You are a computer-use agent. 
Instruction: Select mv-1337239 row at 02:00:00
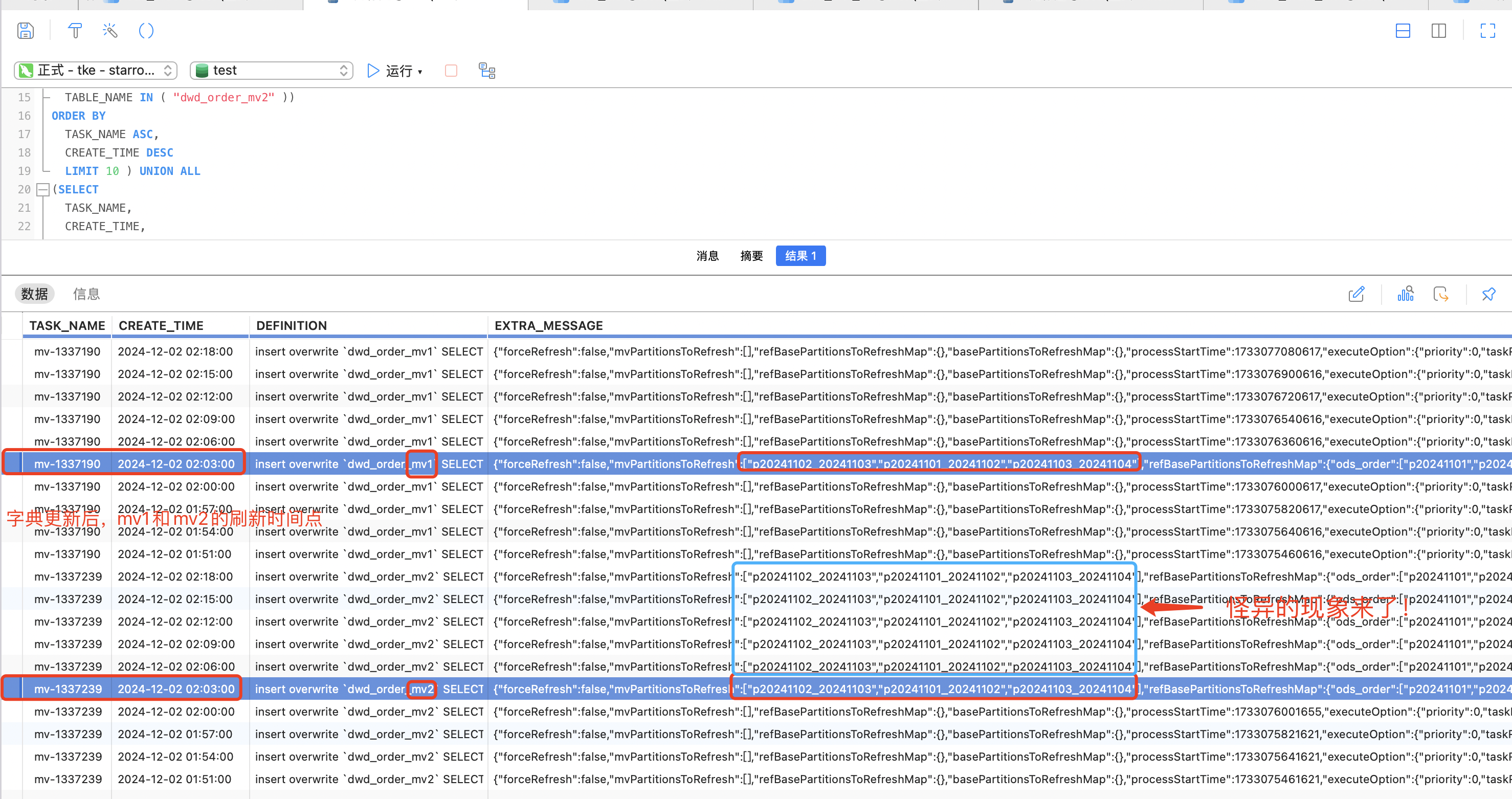(x=756, y=712)
